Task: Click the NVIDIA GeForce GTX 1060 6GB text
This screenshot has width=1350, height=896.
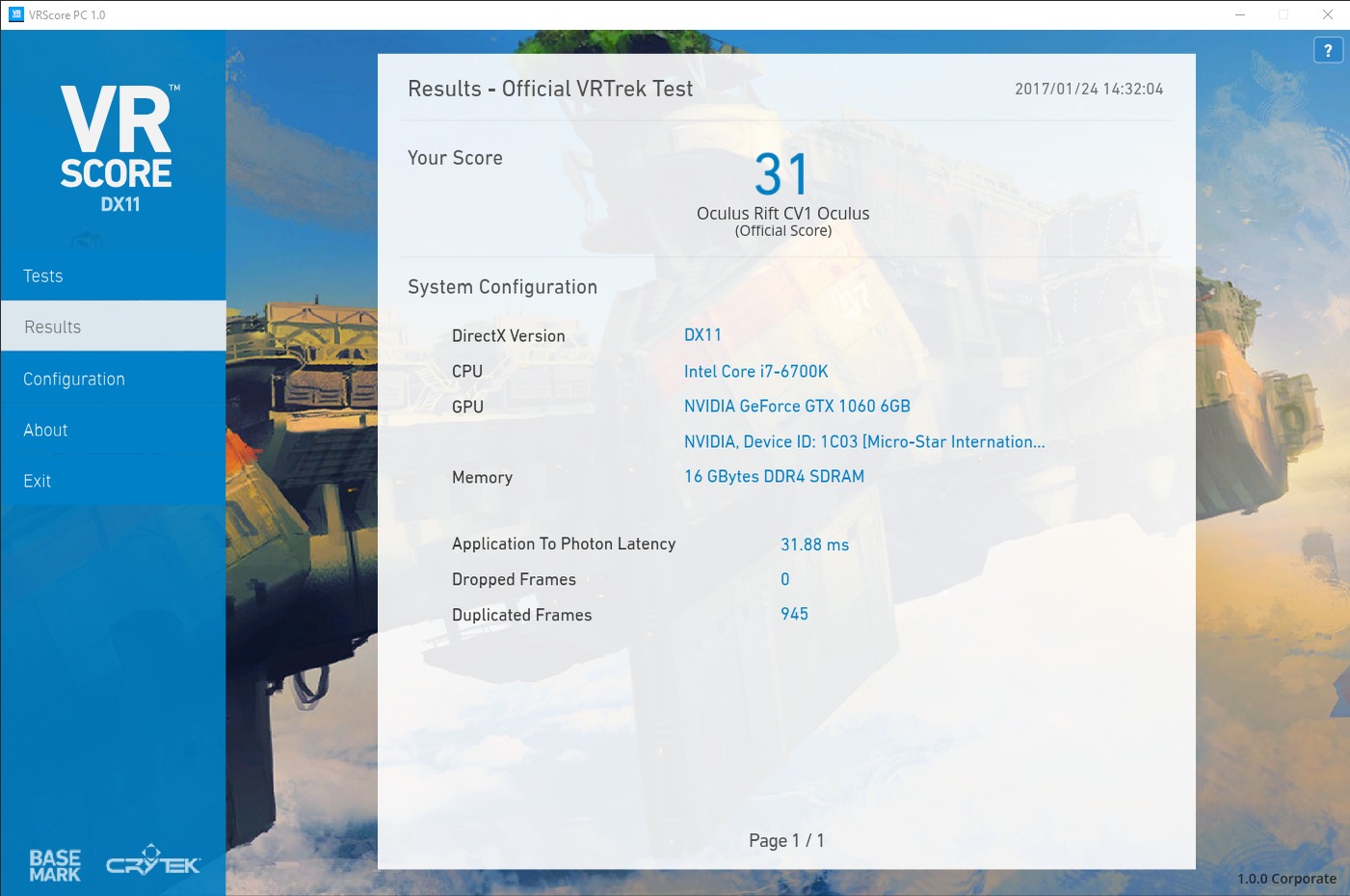Action: 797,407
